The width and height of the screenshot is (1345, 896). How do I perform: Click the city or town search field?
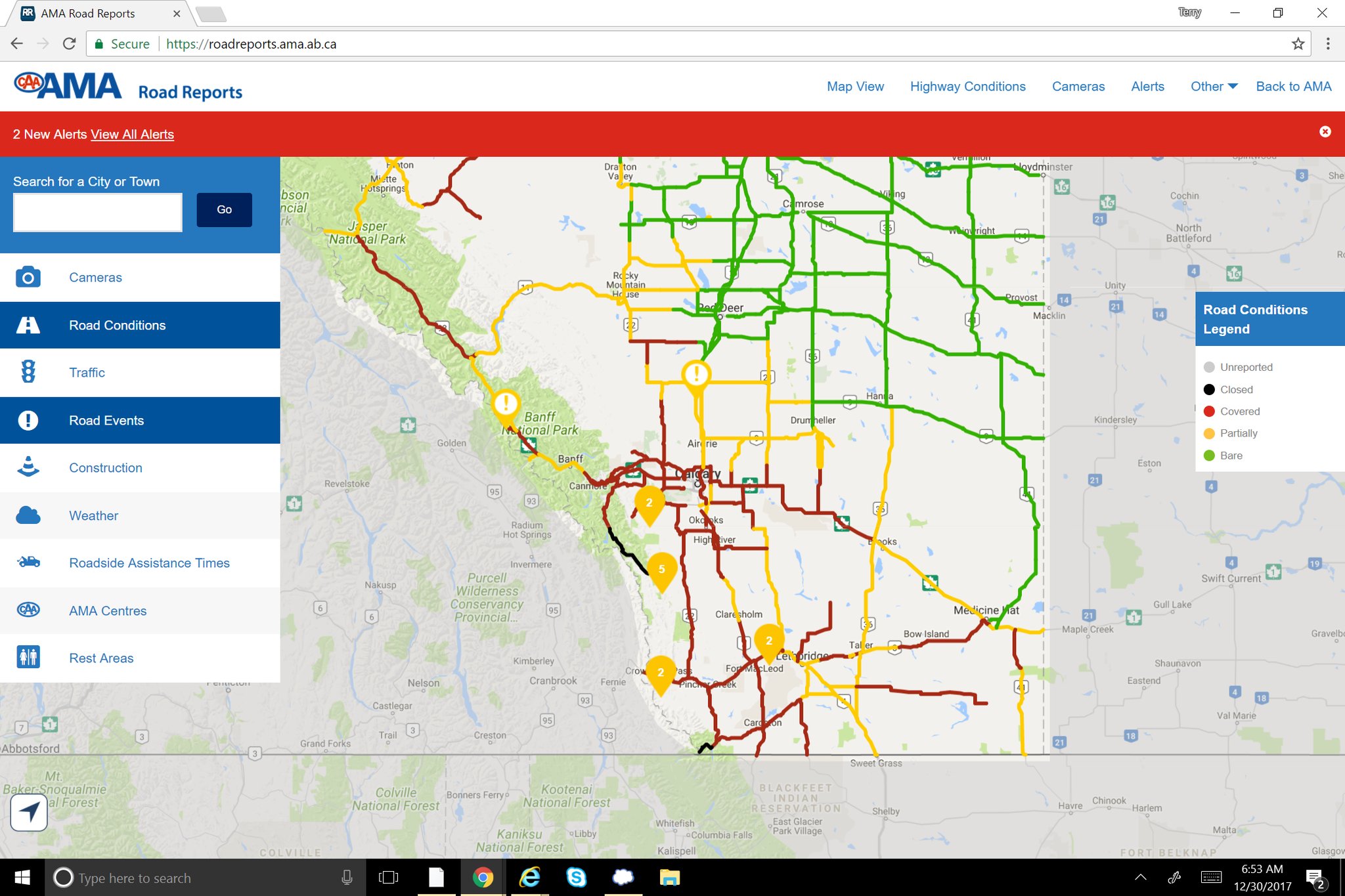pyautogui.click(x=98, y=212)
